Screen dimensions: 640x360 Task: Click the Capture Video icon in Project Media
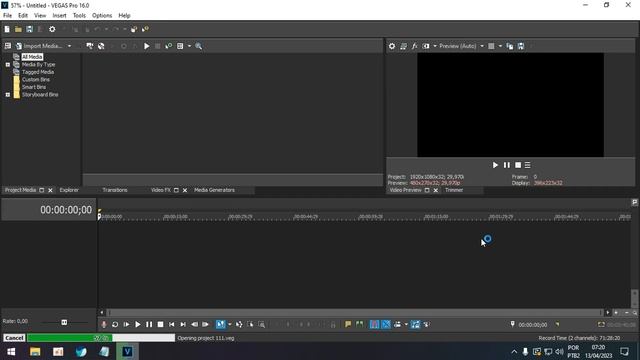click(x=90, y=46)
